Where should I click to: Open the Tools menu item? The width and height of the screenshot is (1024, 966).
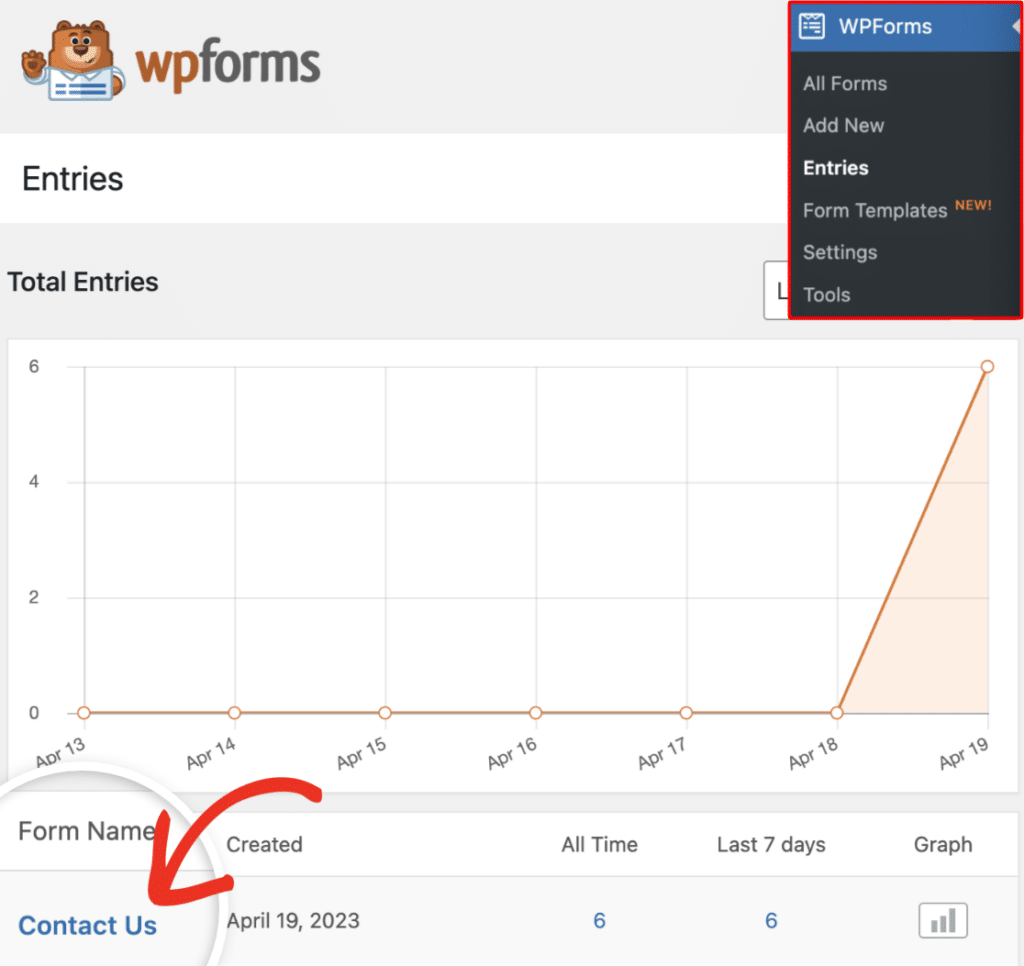point(826,295)
